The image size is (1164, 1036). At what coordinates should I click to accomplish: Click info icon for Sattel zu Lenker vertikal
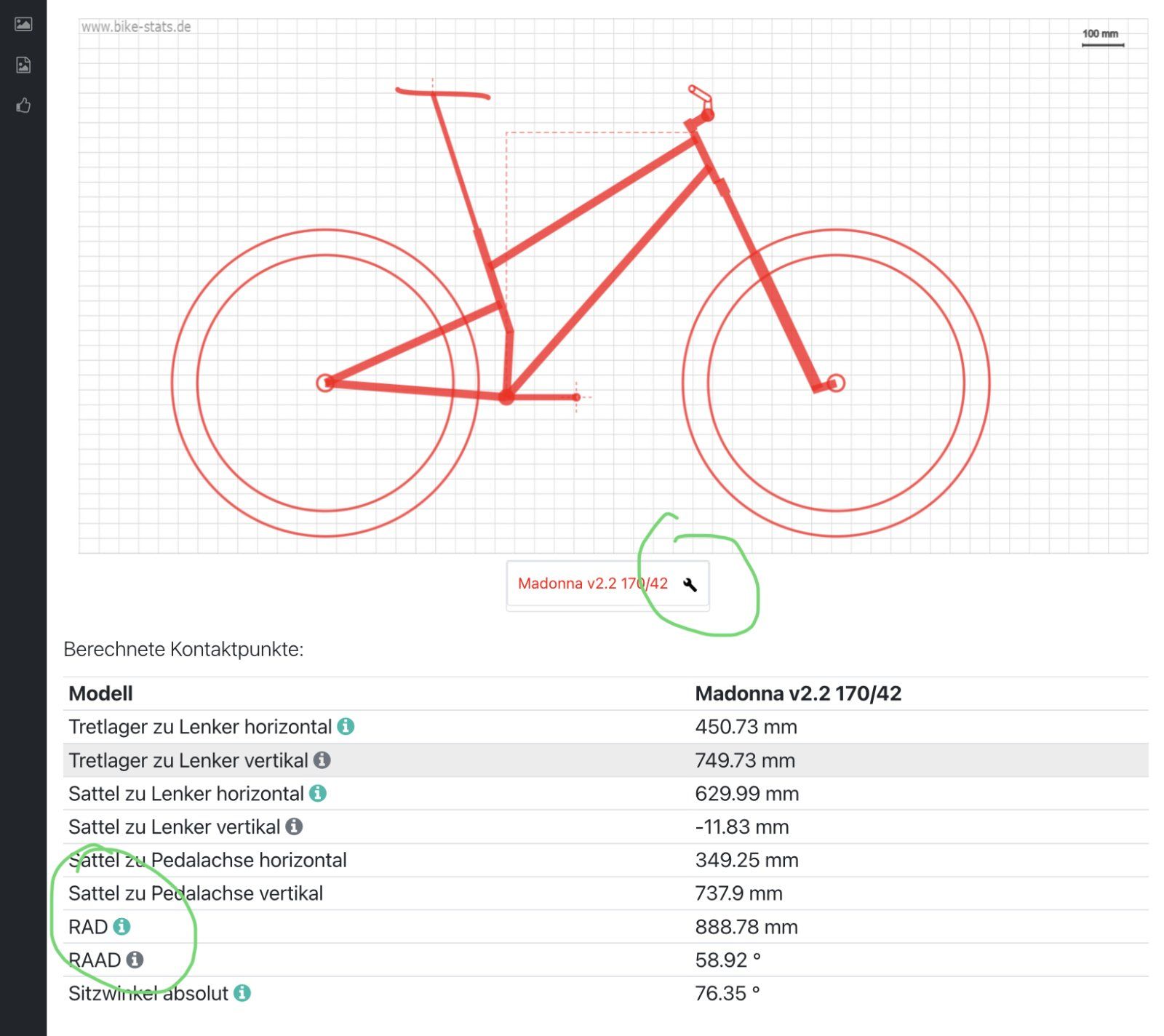tap(294, 826)
